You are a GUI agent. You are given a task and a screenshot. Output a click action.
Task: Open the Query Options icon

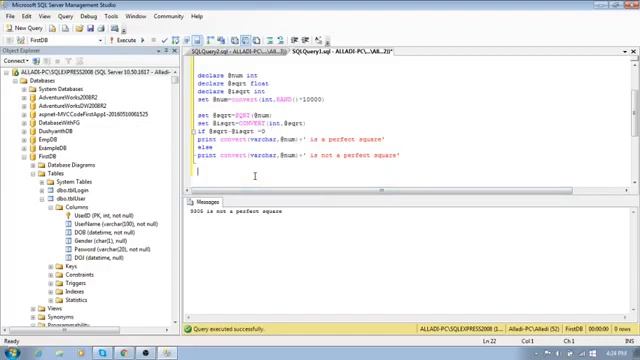click(187, 40)
